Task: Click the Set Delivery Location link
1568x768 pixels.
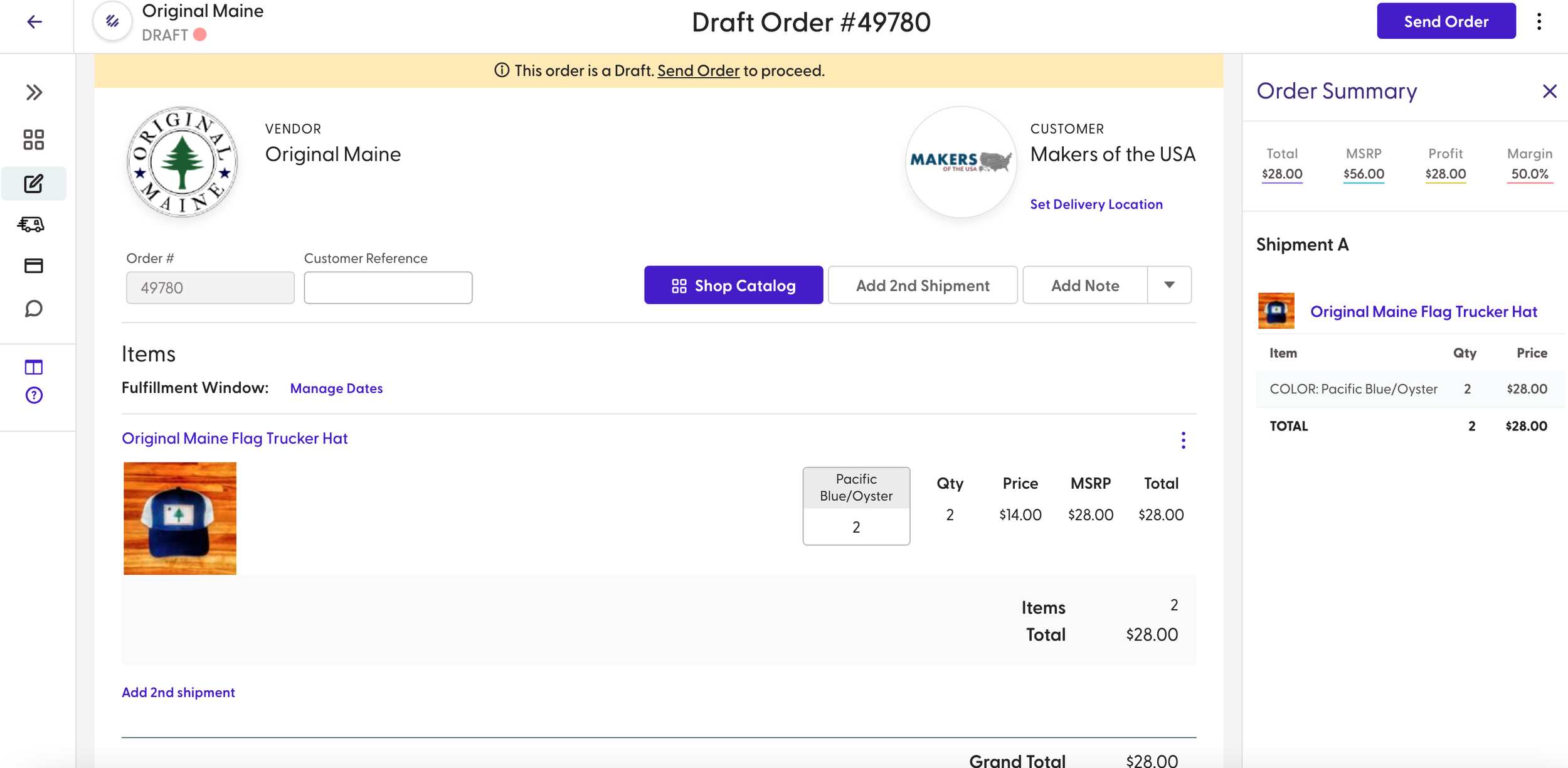Action: pyautogui.click(x=1096, y=205)
